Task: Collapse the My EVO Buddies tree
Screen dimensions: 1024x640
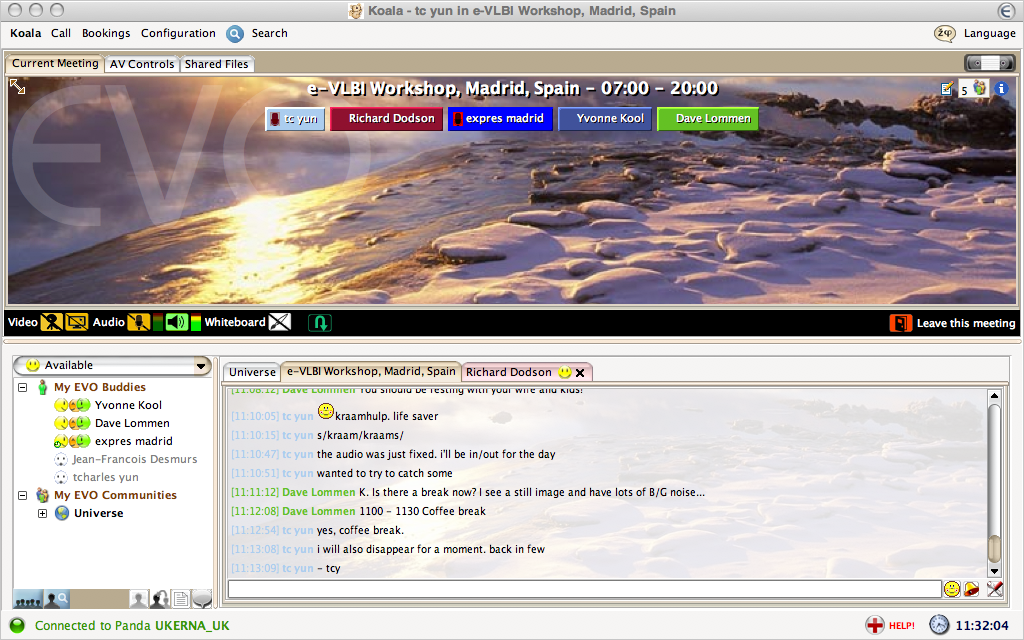Action: click(x=23, y=387)
